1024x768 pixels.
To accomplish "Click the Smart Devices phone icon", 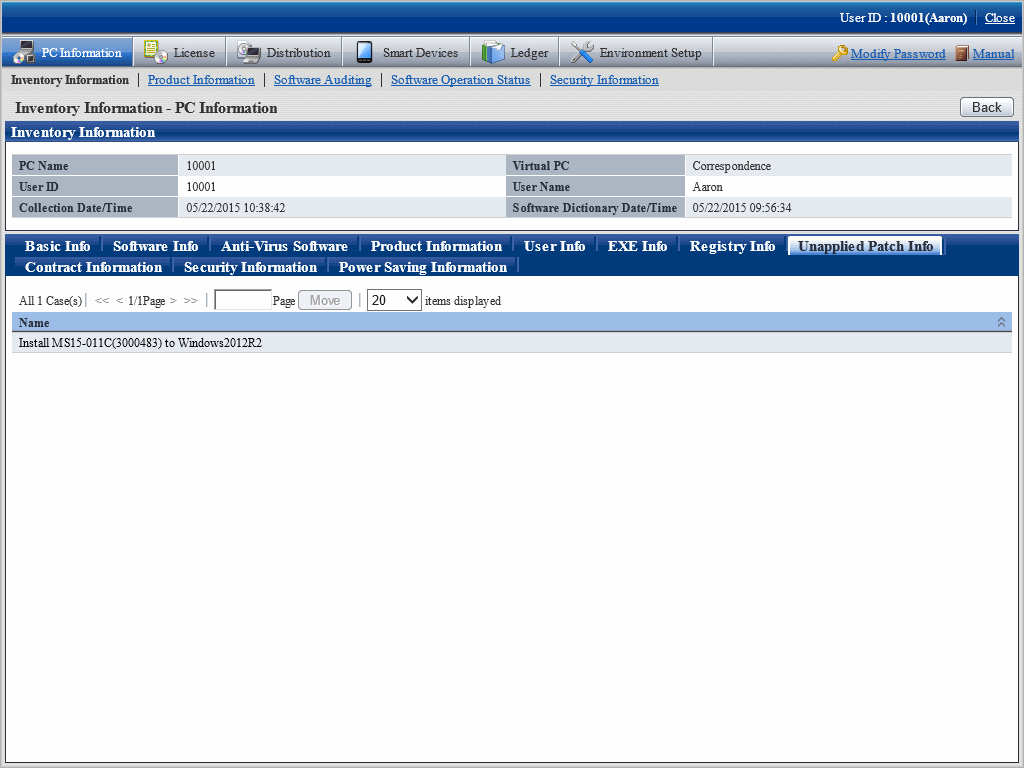I will click(364, 53).
